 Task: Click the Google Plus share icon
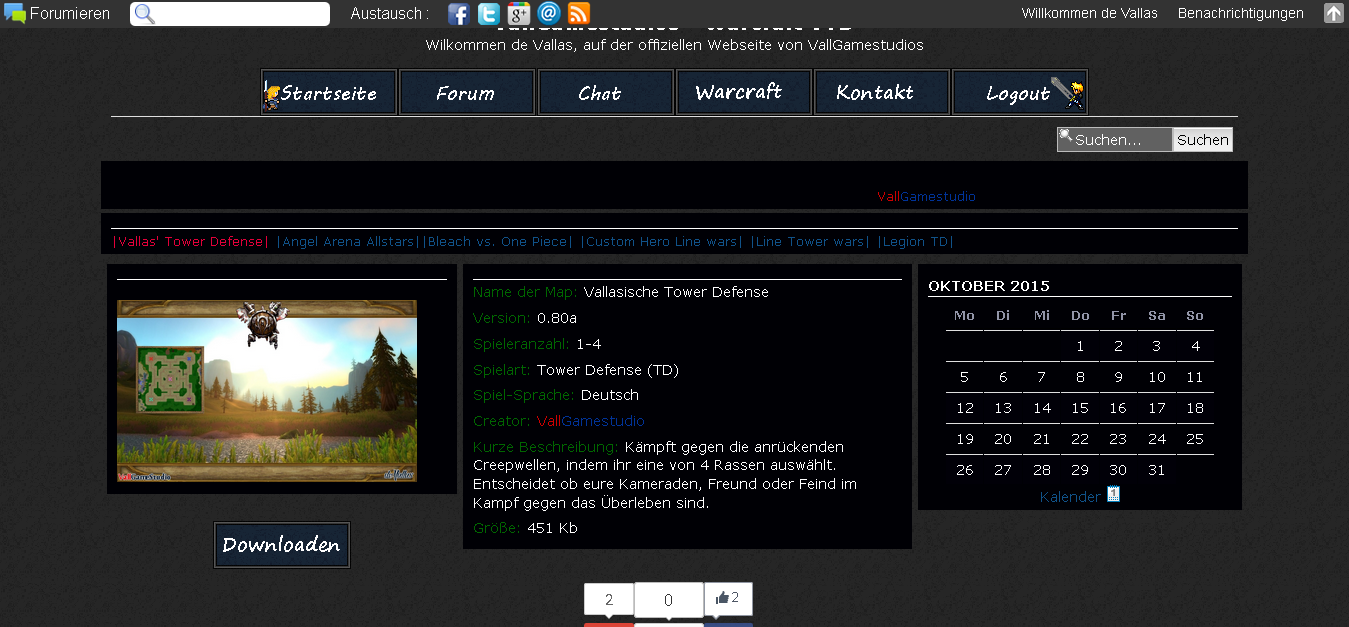518,14
